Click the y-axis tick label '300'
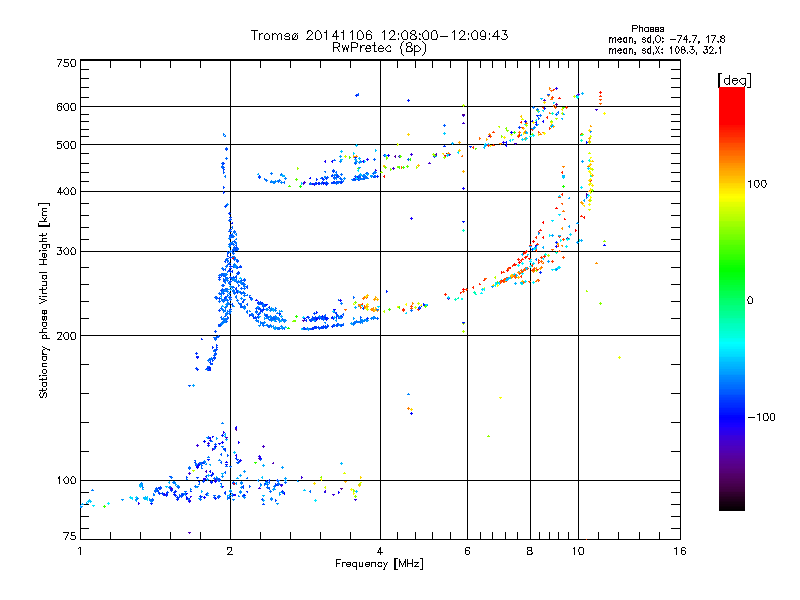 coord(66,252)
